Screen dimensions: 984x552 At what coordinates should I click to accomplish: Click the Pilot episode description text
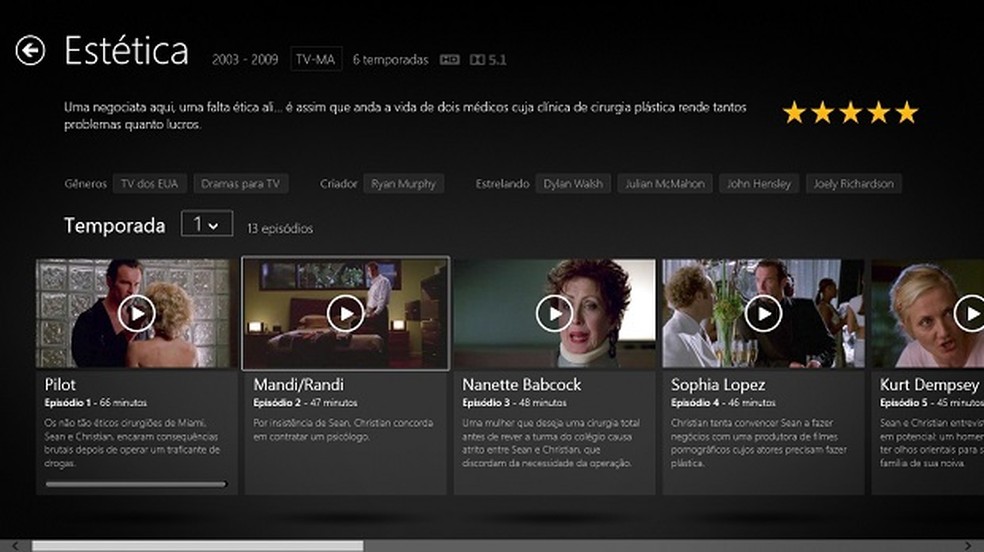point(132,443)
